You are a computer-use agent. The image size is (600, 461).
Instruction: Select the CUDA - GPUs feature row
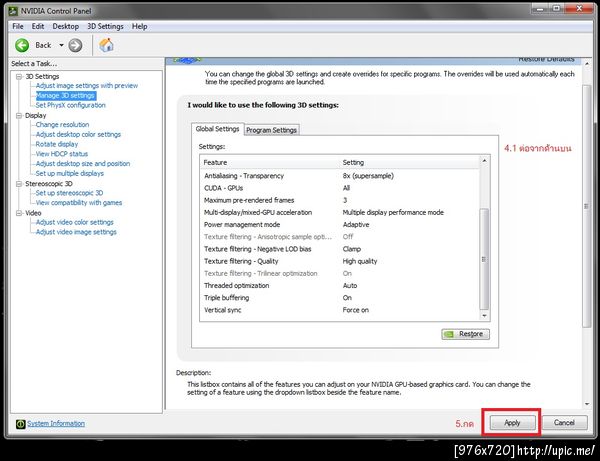(339, 188)
